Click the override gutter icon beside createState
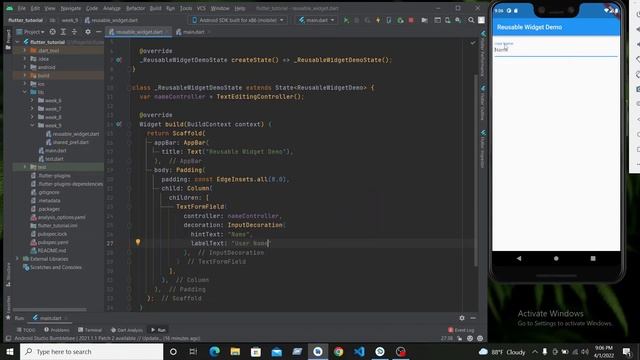This screenshot has height=360, width=640. pyautogui.click(x=118, y=60)
